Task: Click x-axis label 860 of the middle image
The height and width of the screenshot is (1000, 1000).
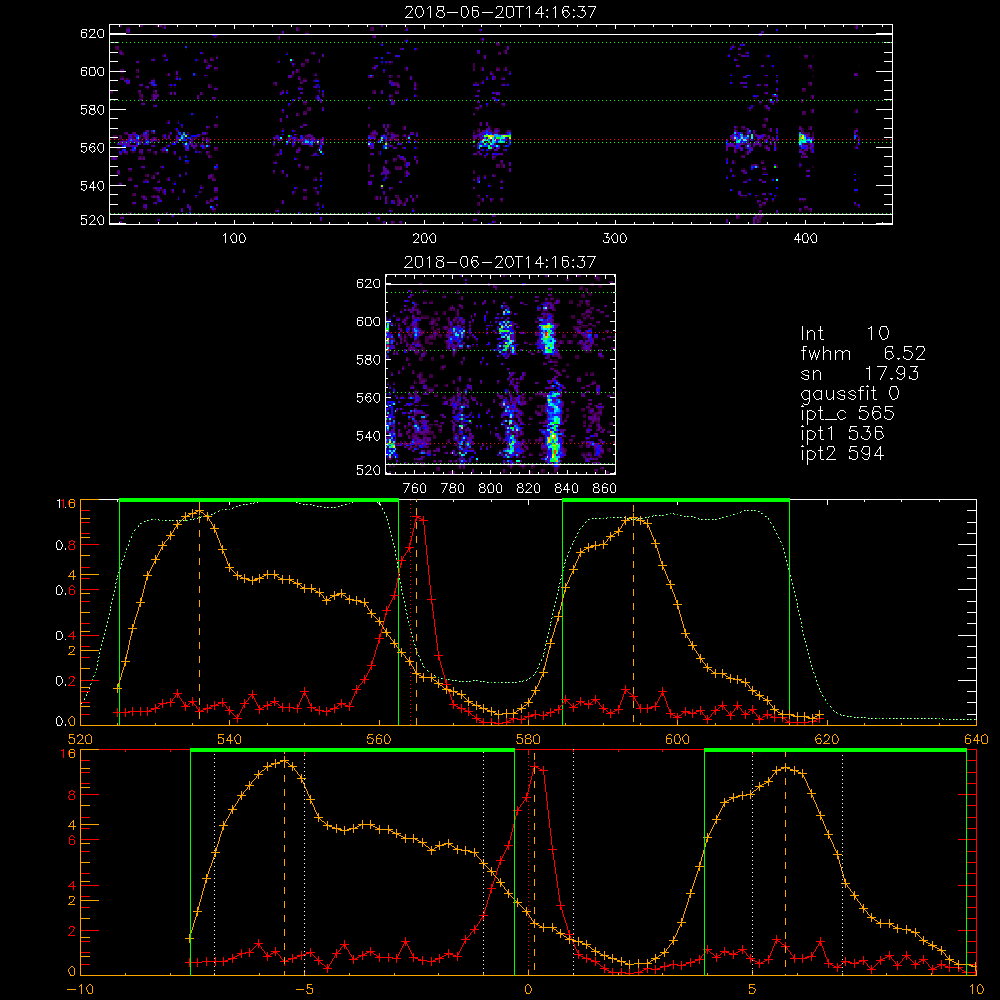Action: point(605,489)
